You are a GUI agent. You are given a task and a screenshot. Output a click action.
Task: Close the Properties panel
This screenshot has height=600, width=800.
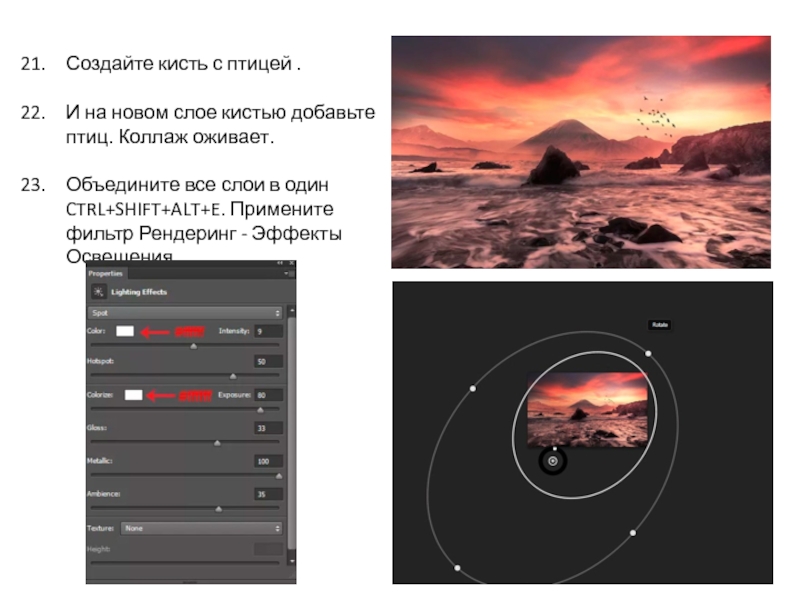point(291,263)
